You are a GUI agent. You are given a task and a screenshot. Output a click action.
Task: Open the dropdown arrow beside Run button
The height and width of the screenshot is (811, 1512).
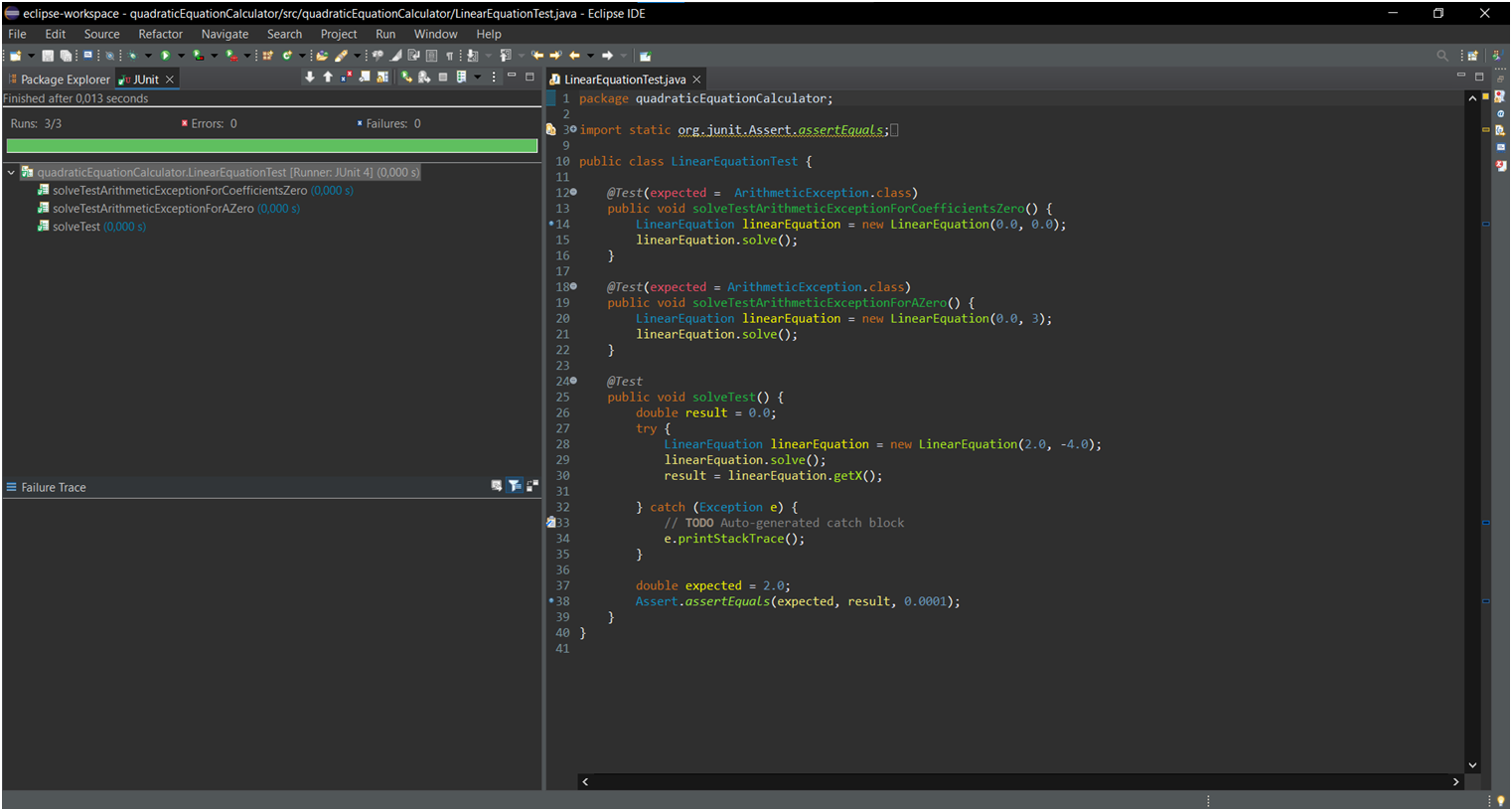(182, 56)
